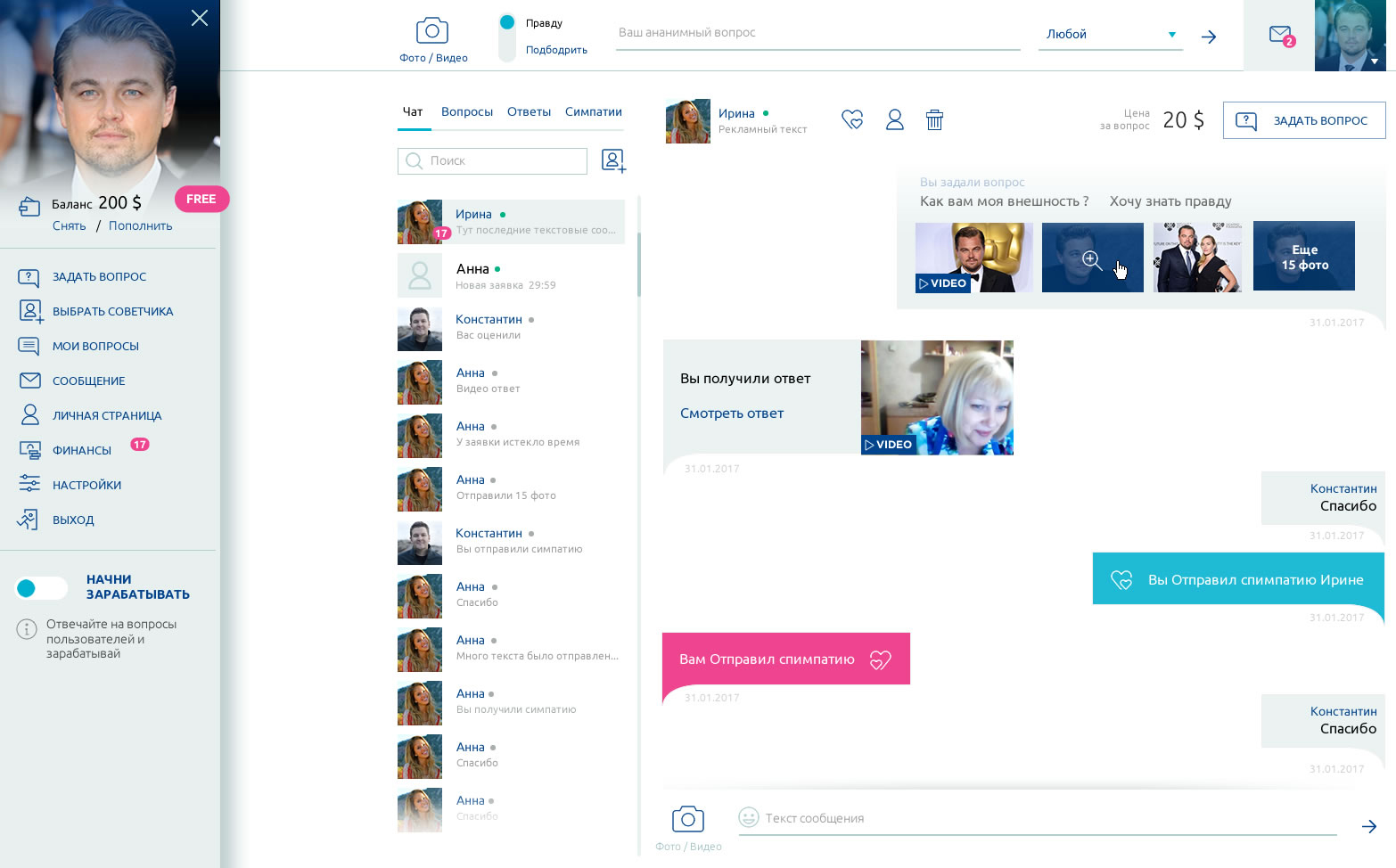This screenshot has width=1396, height=868.
Task: Delete chat with the trash bin icon
Action: 934,119
